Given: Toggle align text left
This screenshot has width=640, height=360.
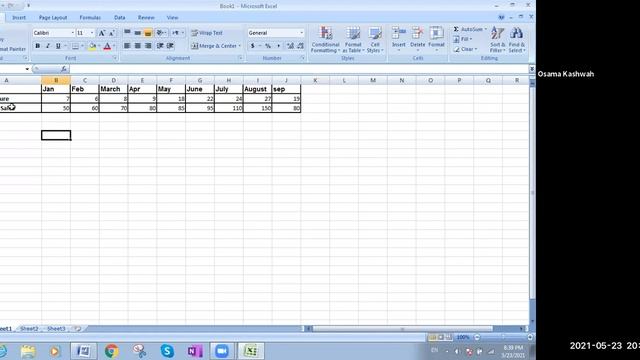Looking at the screenshot, I should coord(127,46).
